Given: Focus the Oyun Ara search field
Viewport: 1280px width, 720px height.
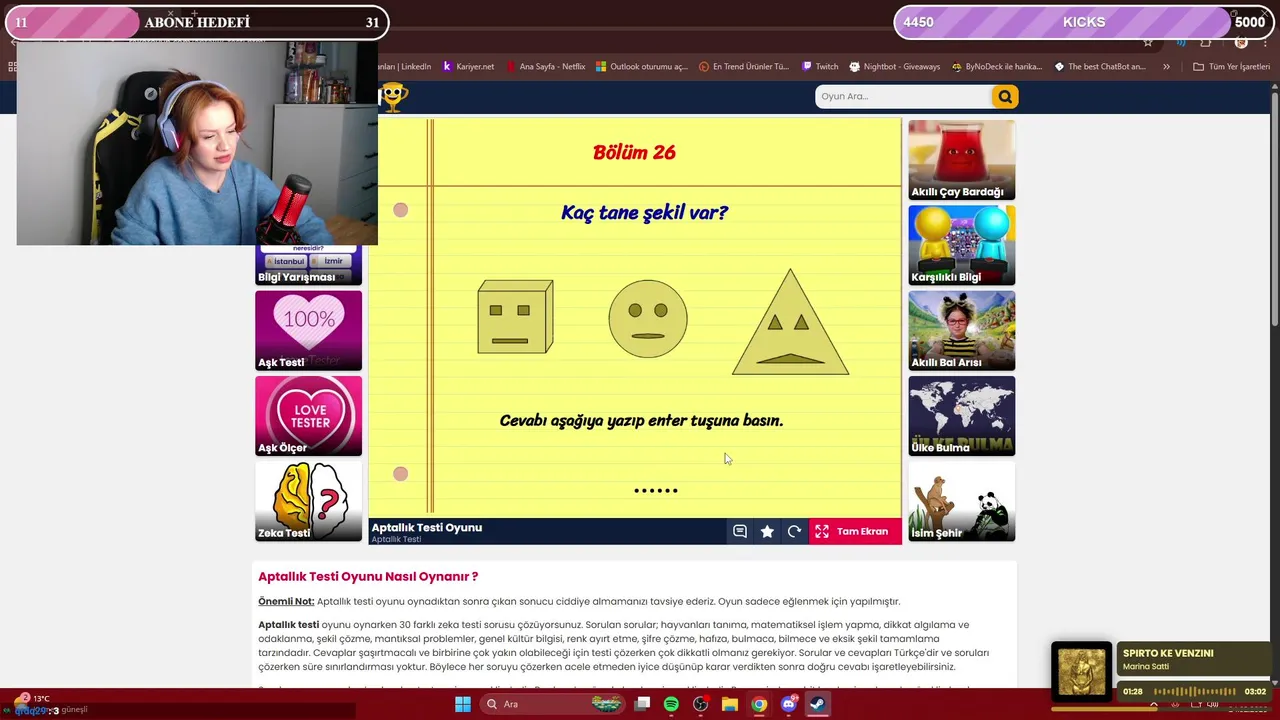Looking at the screenshot, I should coord(903,96).
